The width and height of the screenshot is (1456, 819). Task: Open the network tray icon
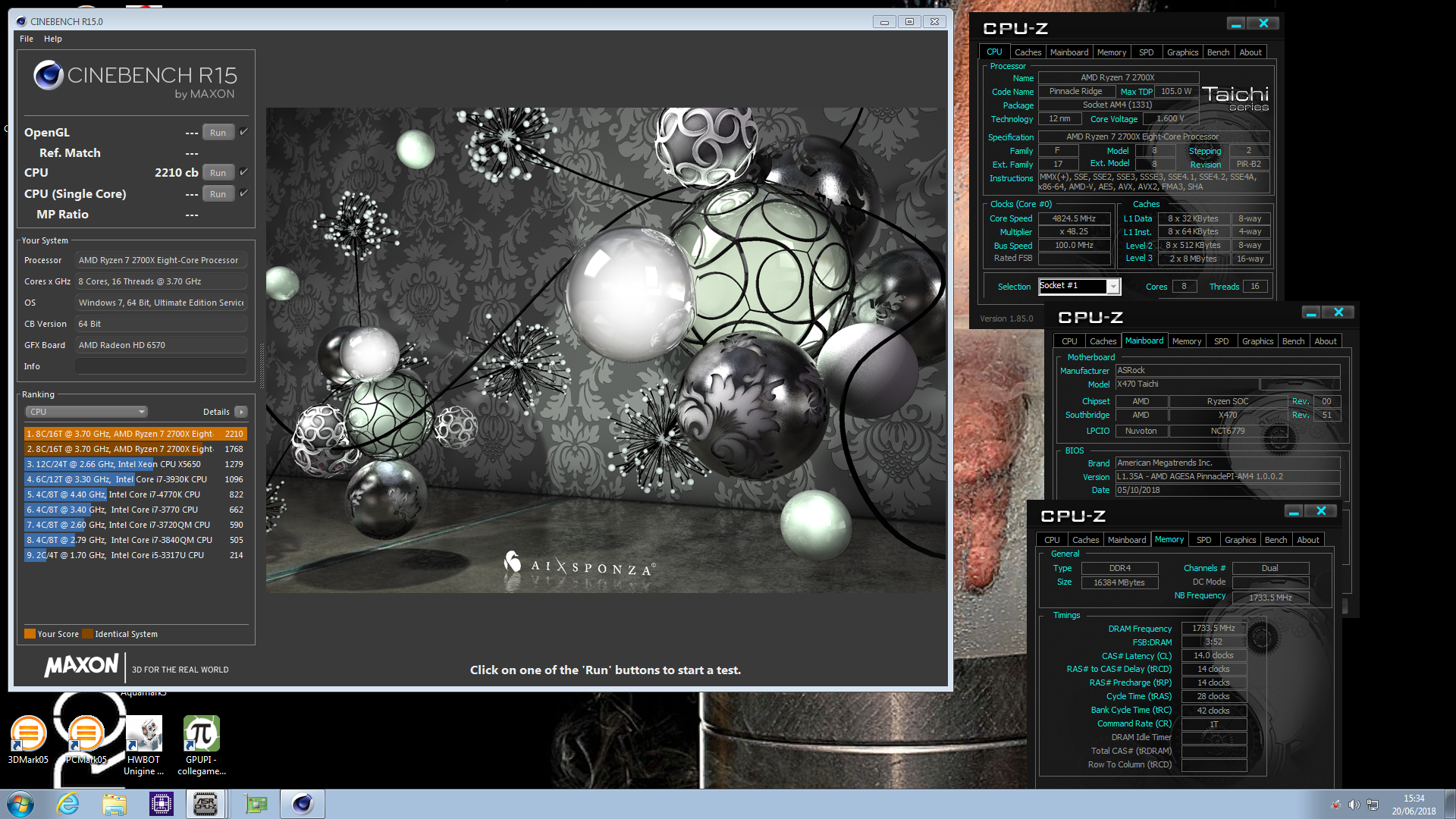point(1373,805)
